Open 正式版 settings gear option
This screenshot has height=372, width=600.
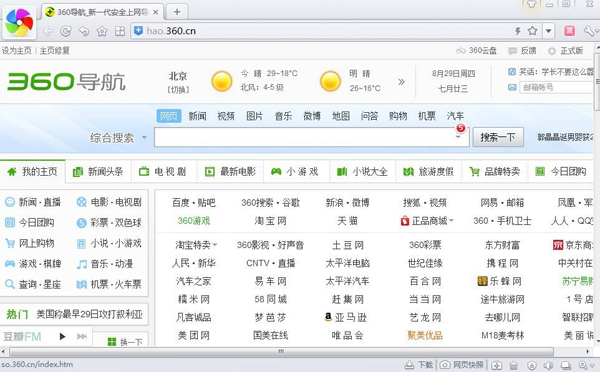coord(565,51)
